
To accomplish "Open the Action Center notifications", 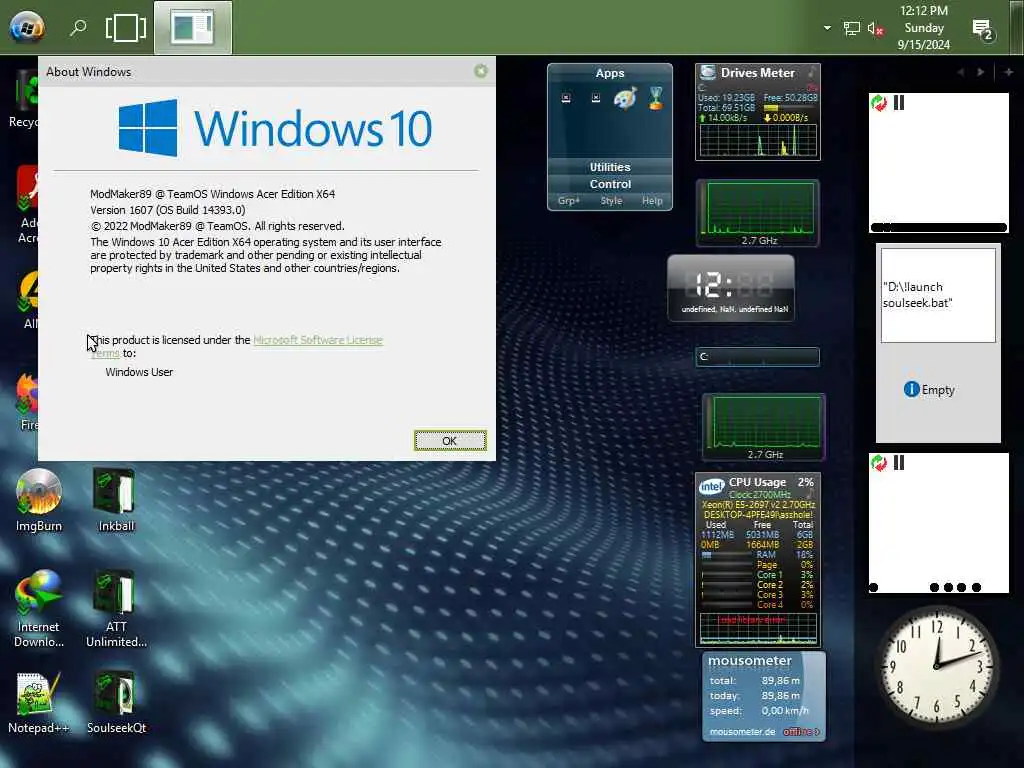I will (x=982, y=29).
